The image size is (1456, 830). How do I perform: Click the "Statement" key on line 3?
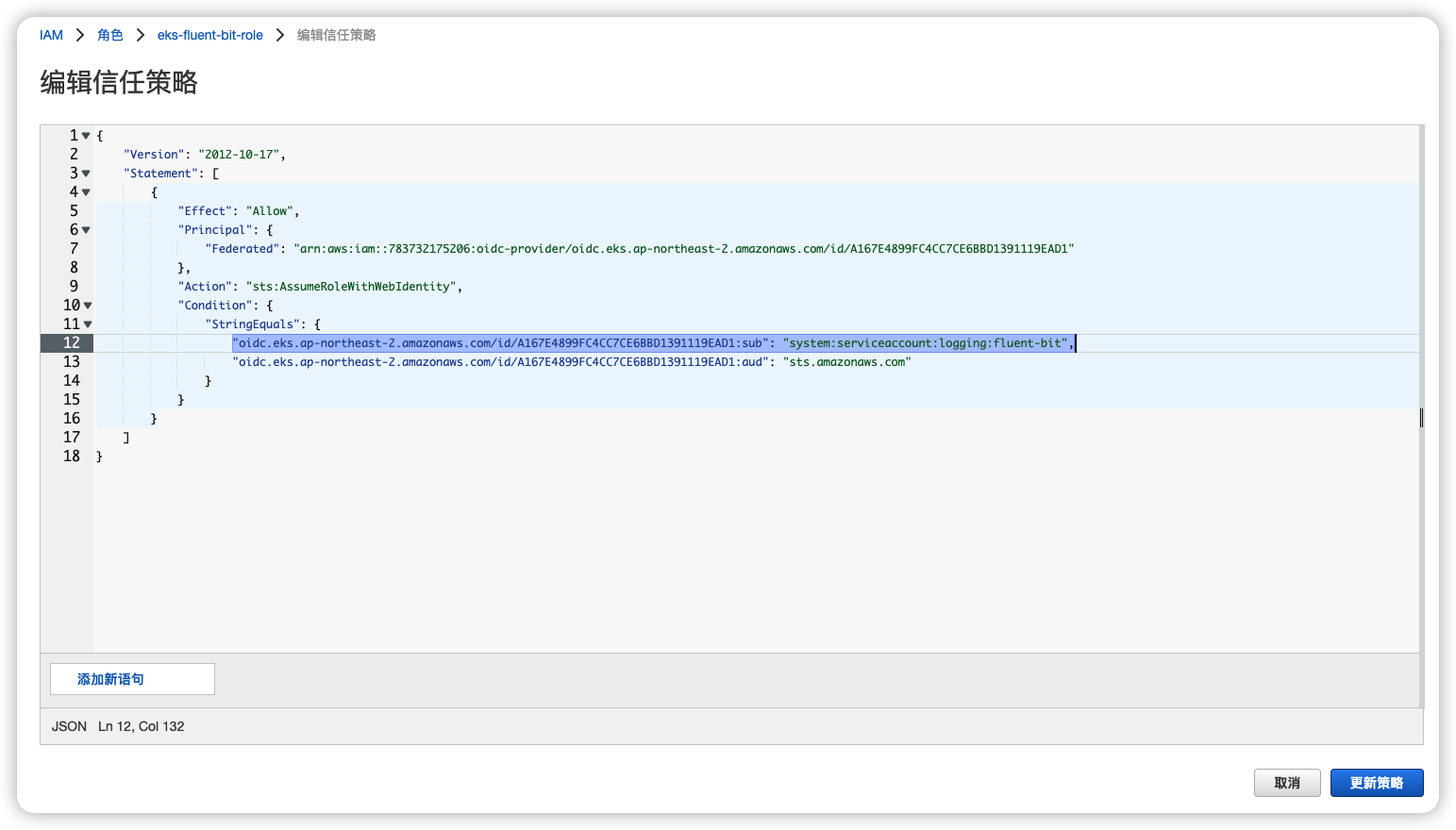[160, 174]
